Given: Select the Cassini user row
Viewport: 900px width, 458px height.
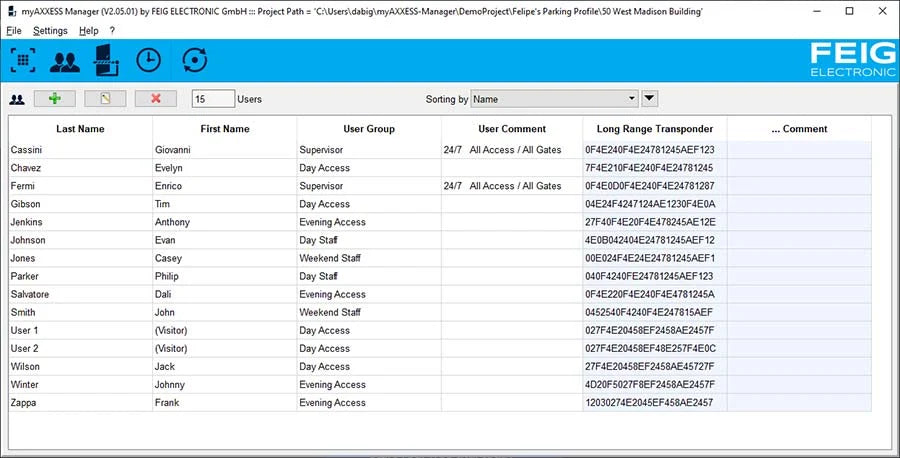Looking at the screenshot, I should (x=80, y=150).
